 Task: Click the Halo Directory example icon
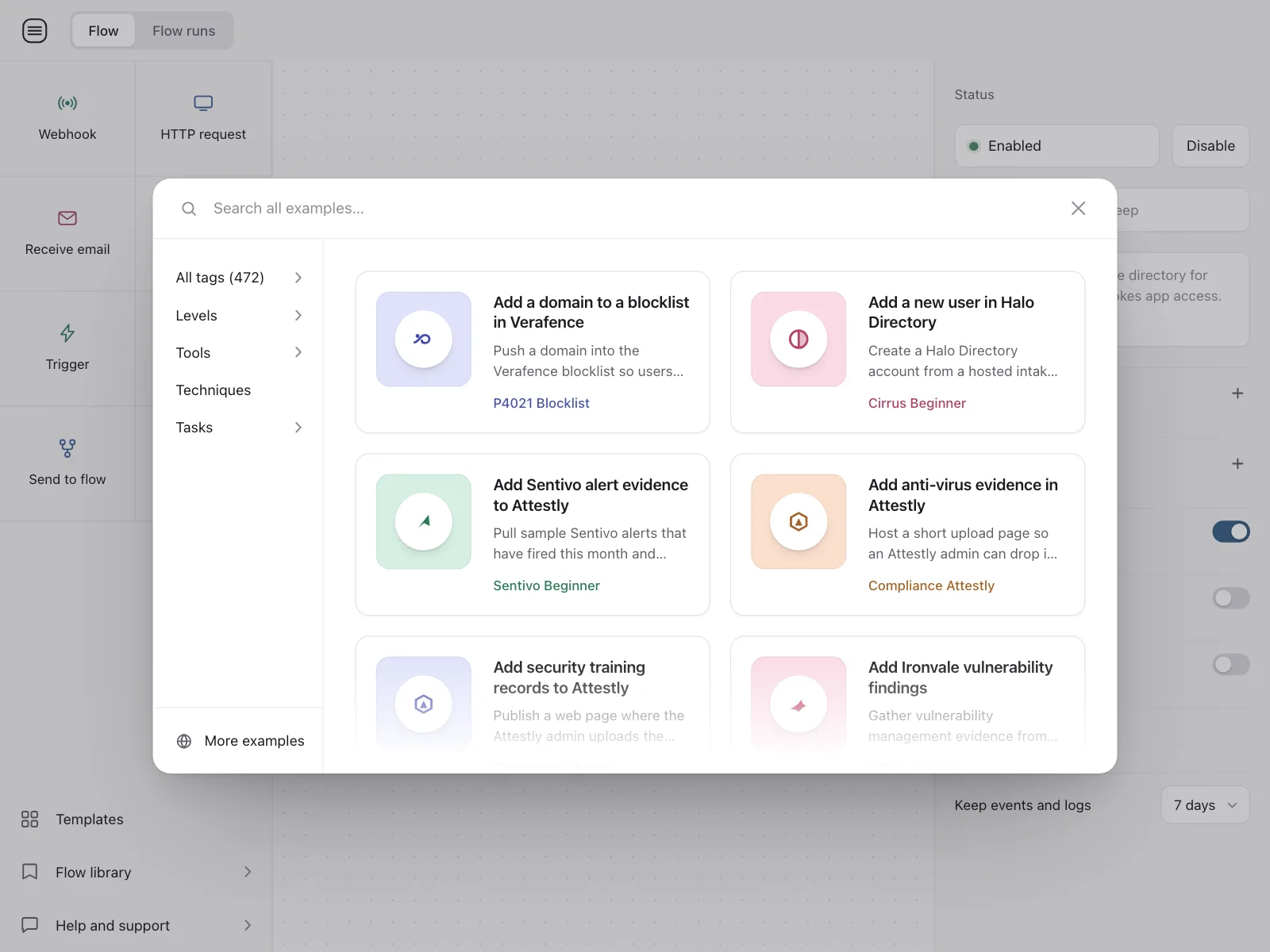(799, 340)
